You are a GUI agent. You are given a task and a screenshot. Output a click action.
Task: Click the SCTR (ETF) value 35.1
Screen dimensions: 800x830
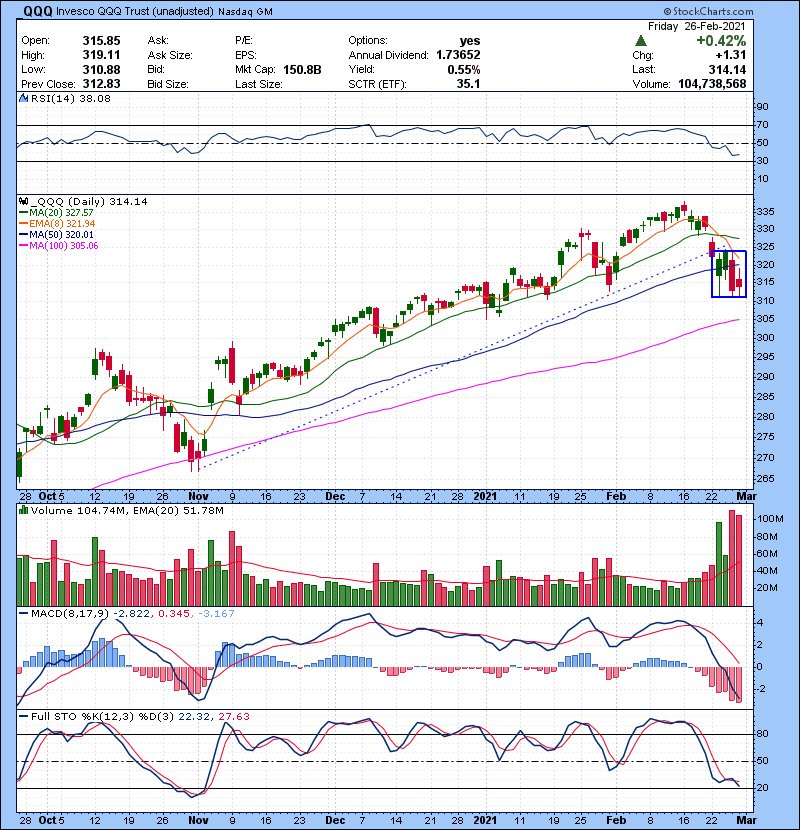point(469,84)
